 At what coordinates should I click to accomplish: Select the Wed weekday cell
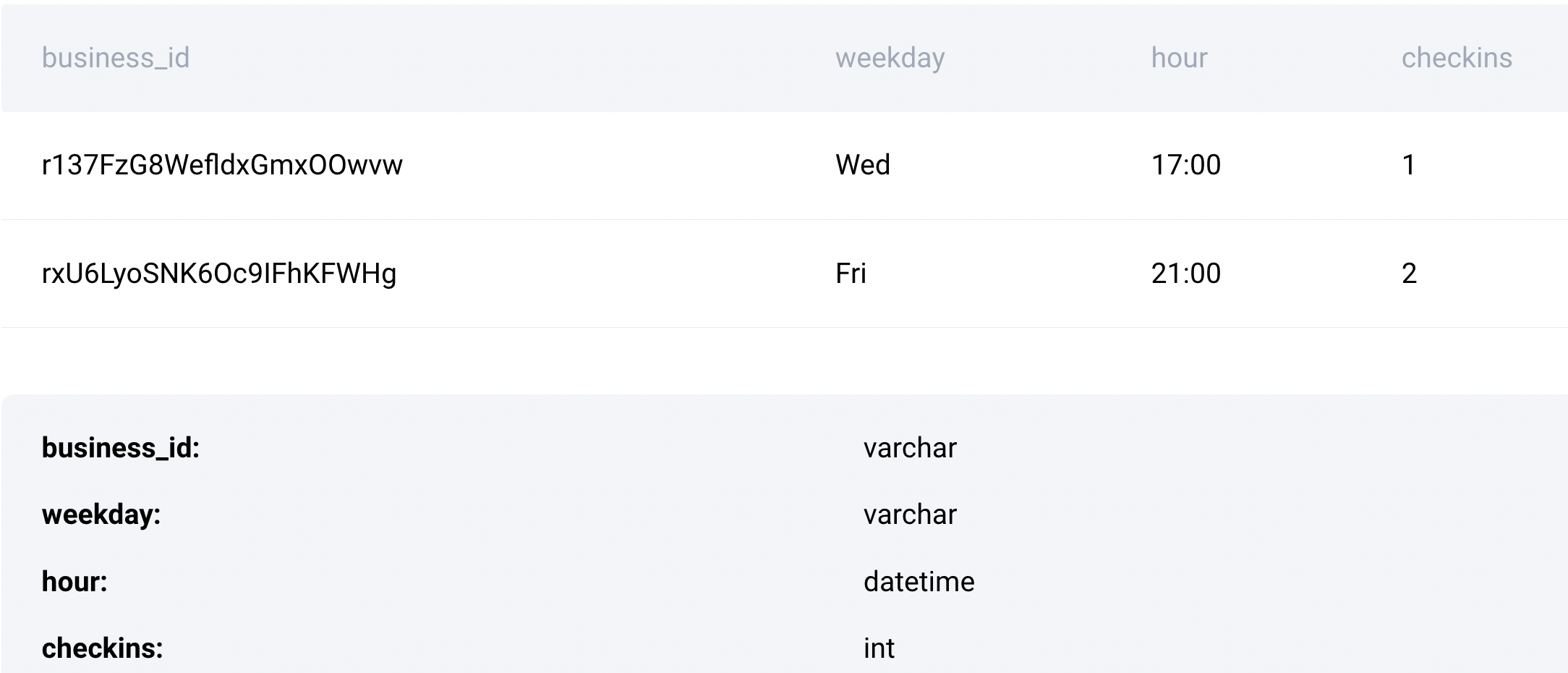point(863,165)
